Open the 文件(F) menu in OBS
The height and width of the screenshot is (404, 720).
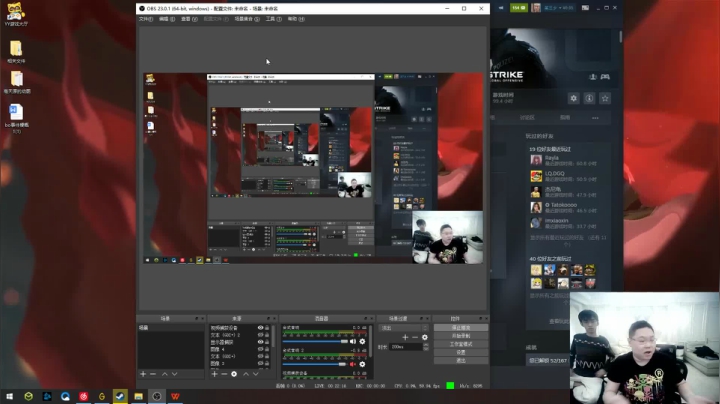tap(146, 19)
